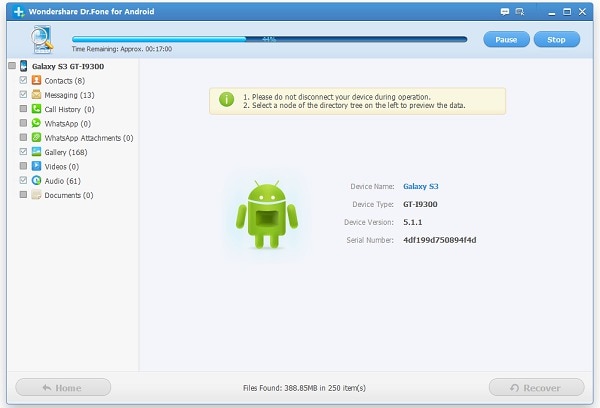This screenshot has width=600, height=408.
Task: Uncheck the Audio checkbox
Action: point(23,180)
